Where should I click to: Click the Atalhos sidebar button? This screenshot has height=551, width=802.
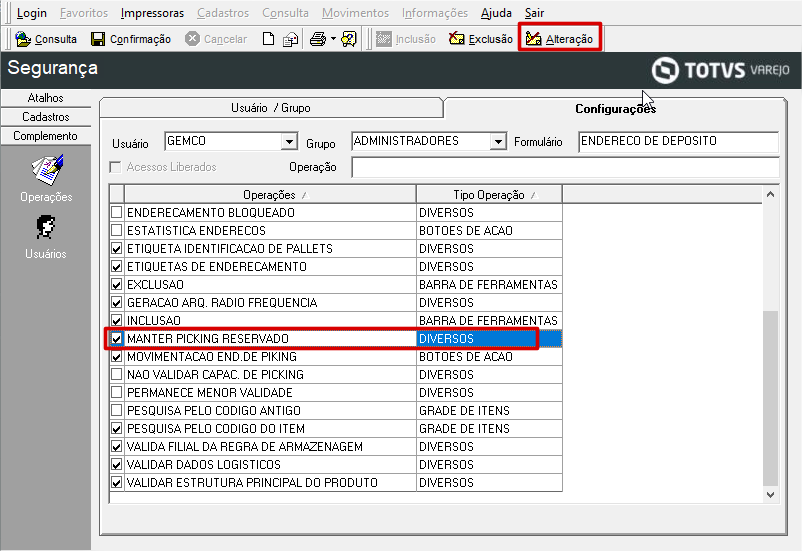tap(46, 98)
